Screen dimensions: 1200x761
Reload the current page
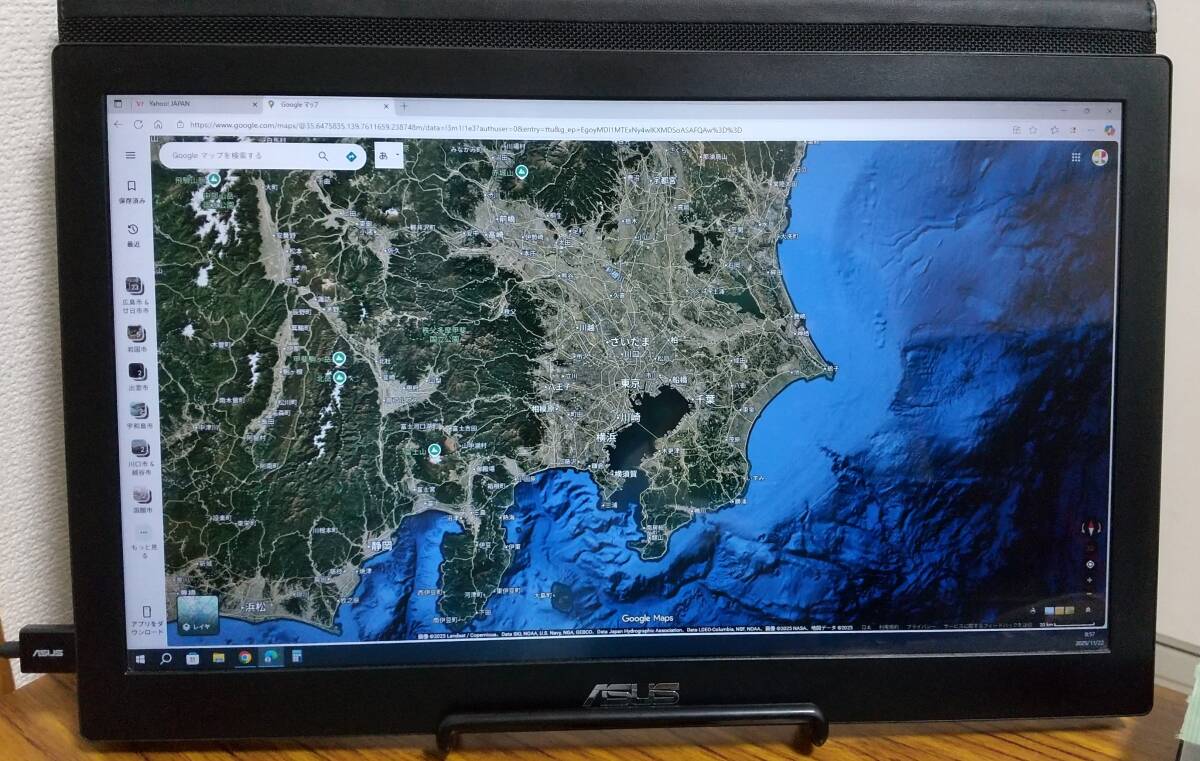point(137,124)
